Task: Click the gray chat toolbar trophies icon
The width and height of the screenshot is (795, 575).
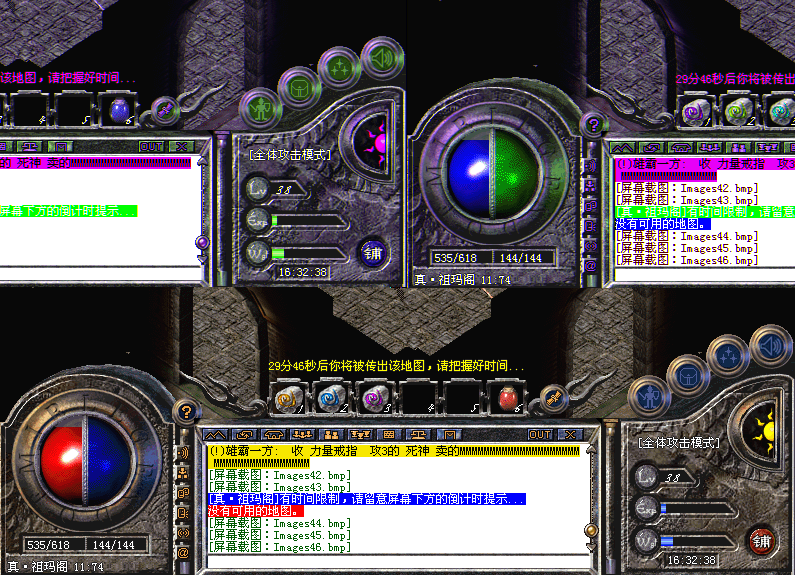Action: (360, 435)
